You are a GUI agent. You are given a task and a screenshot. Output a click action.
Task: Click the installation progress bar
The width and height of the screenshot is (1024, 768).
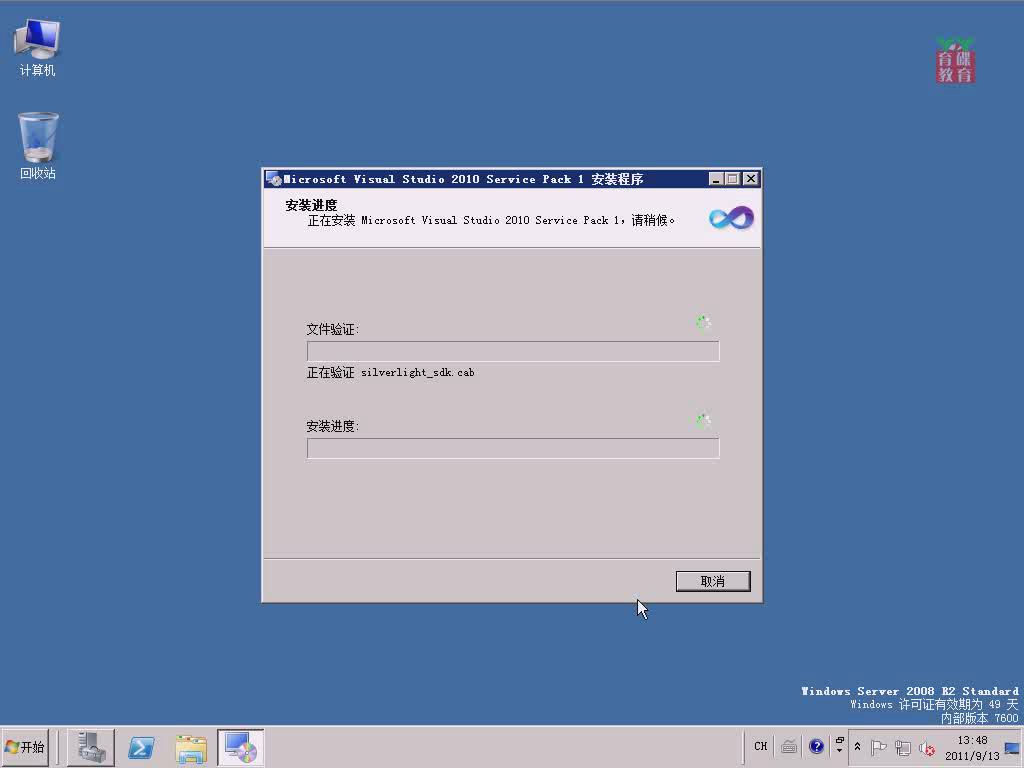[x=513, y=448]
